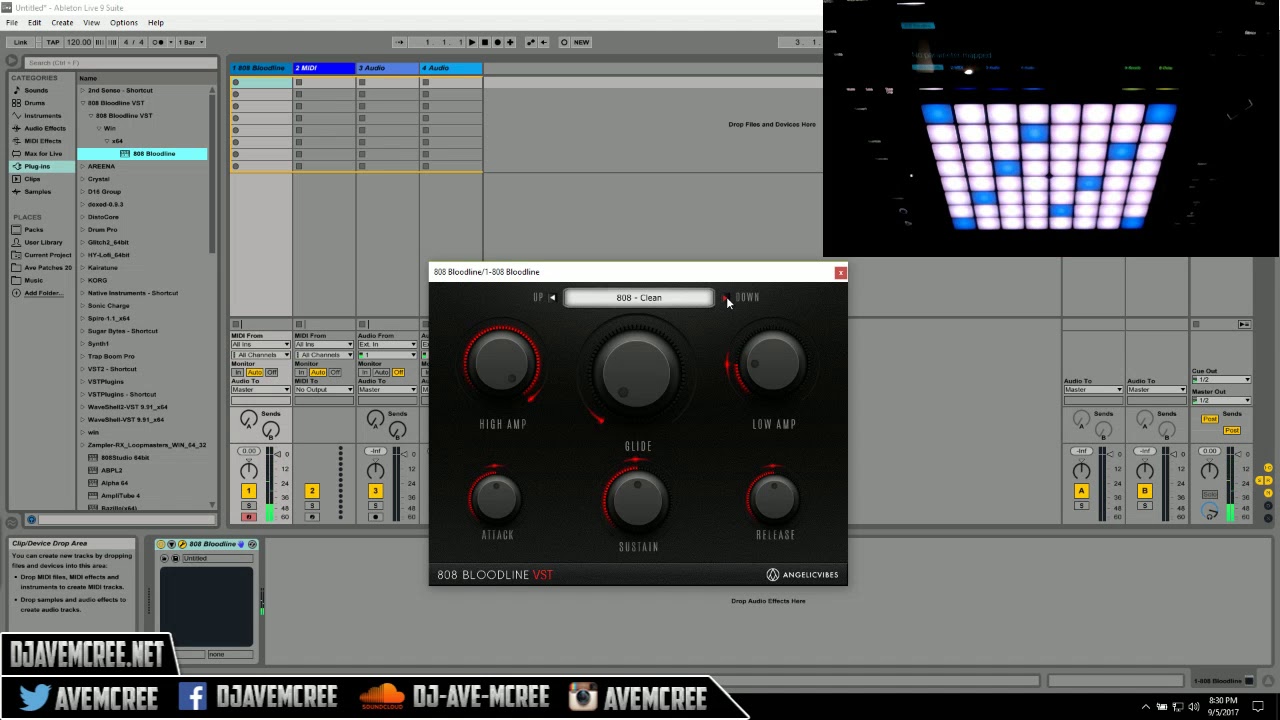Open the Audio Effects browser category

pyautogui.click(x=44, y=128)
